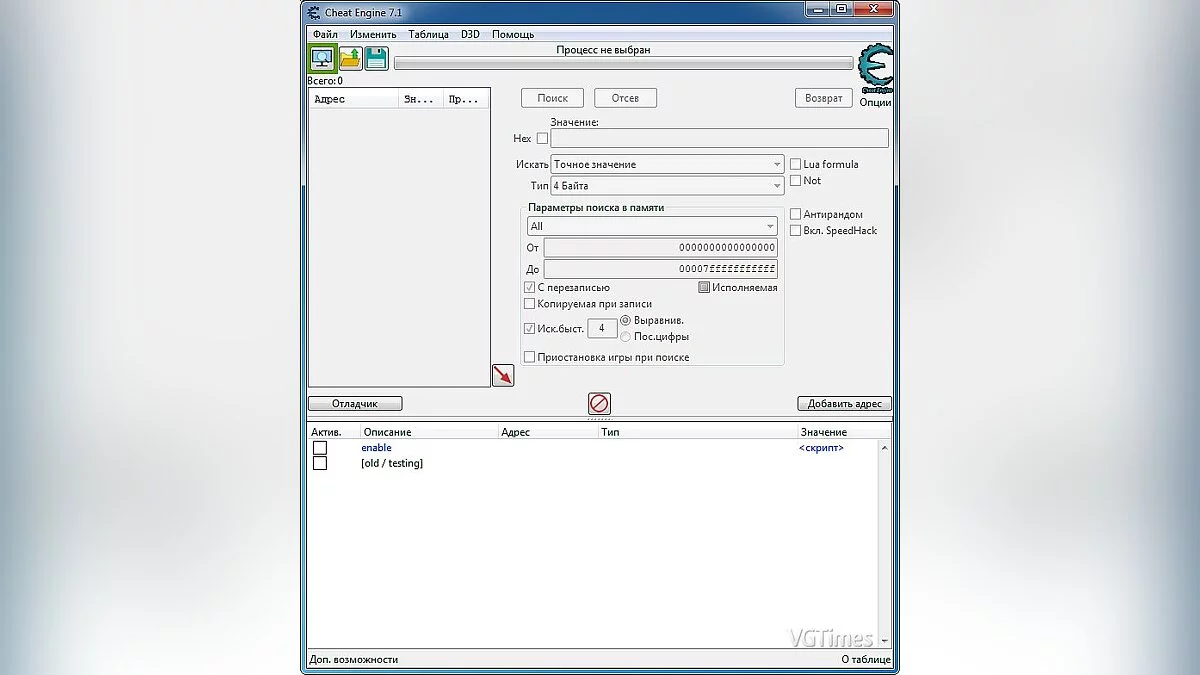Viewport: 1200px width, 675px height.
Task: Click into the Значение input field
Action: pyautogui.click(x=719, y=139)
